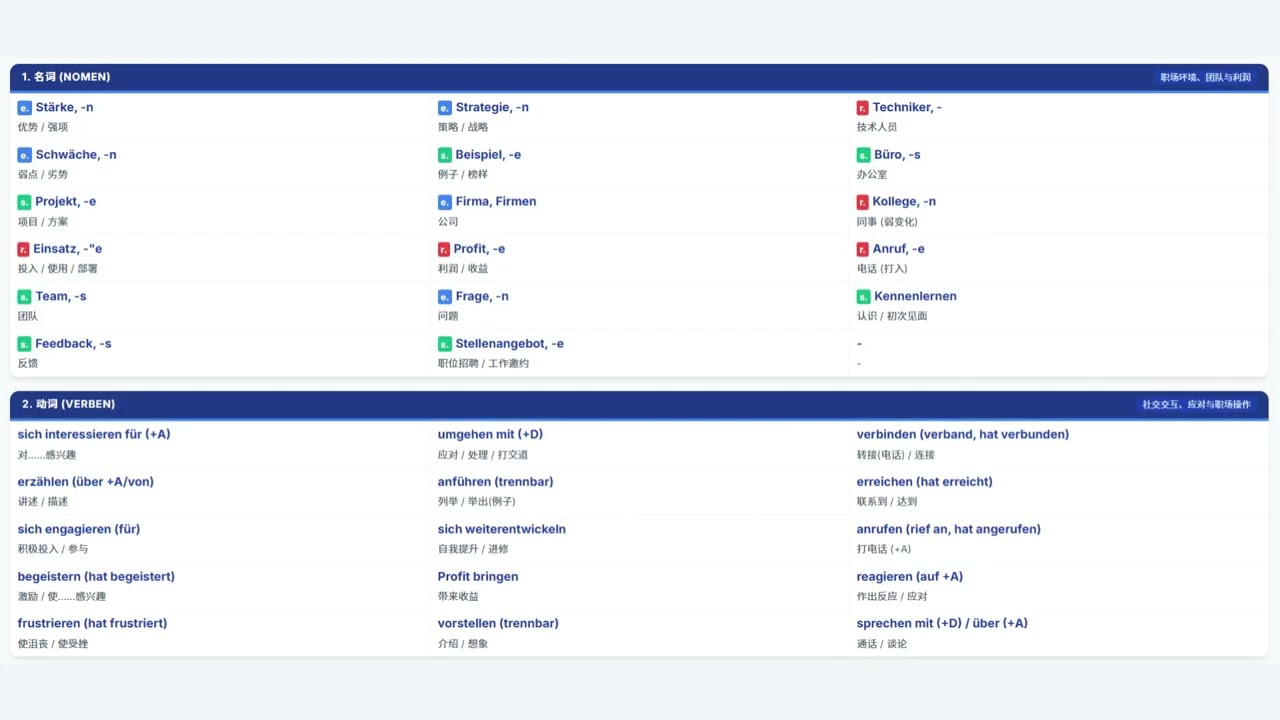The height and width of the screenshot is (720, 1280).
Task: Click the verb frustrieren (hat frustriert)
Action: point(92,624)
